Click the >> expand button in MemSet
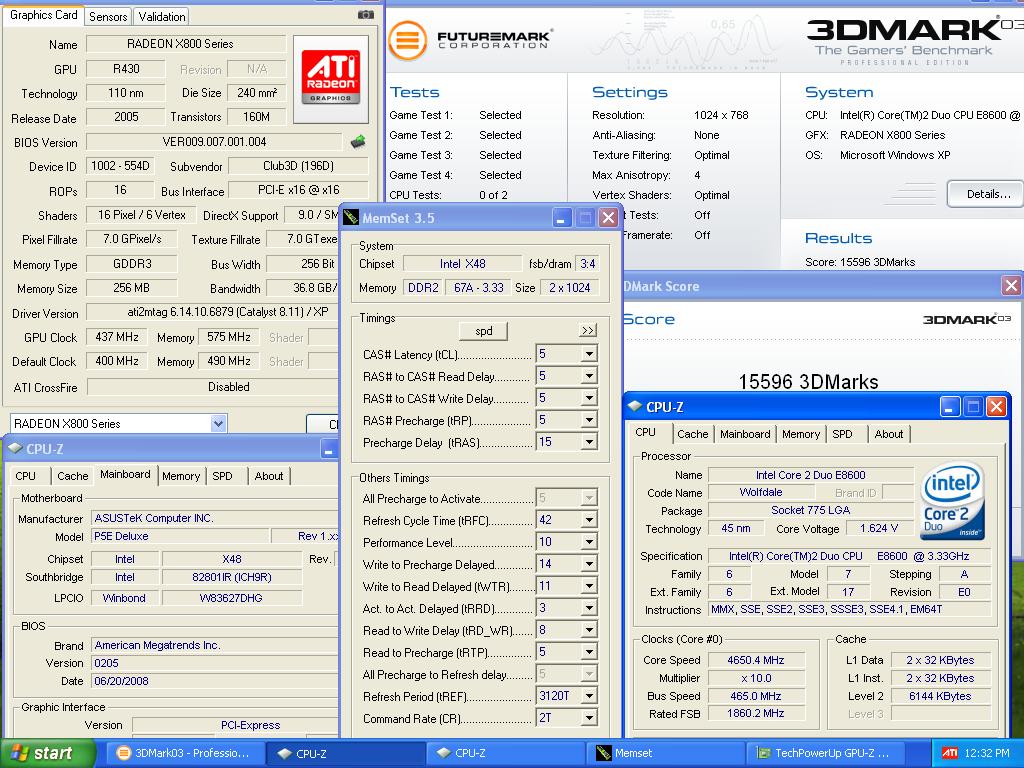This screenshot has width=1024, height=768. pos(588,330)
